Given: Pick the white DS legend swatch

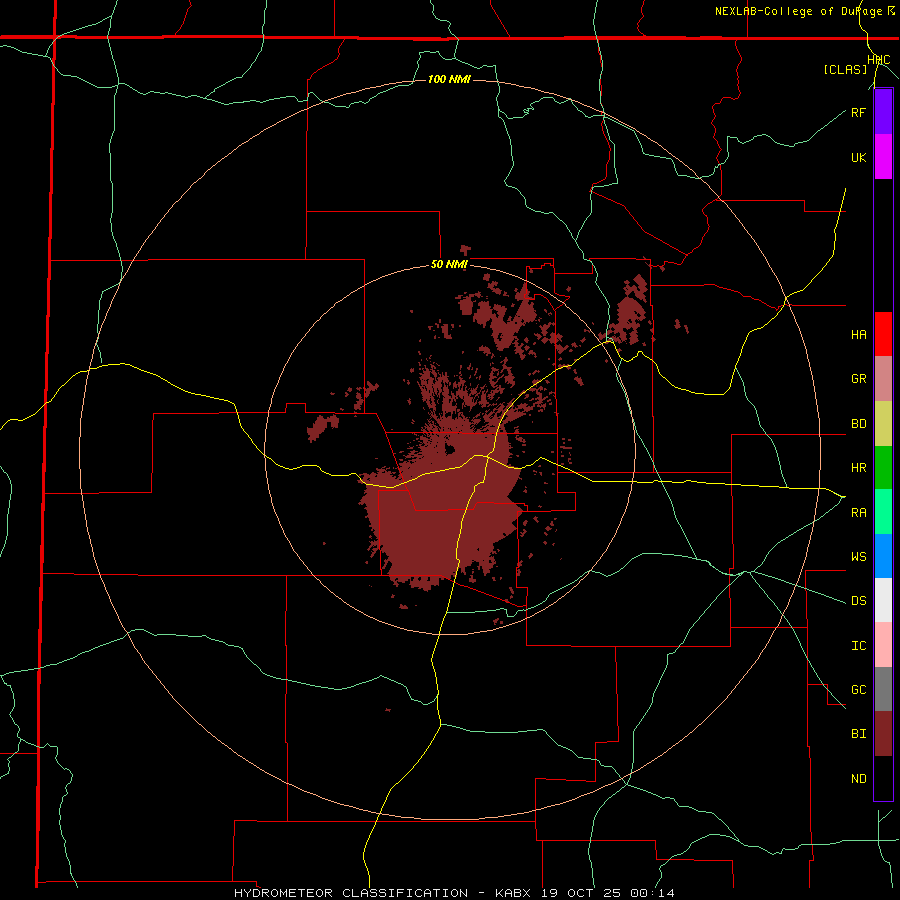Looking at the screenshot, I should click(x=883, y=600).
